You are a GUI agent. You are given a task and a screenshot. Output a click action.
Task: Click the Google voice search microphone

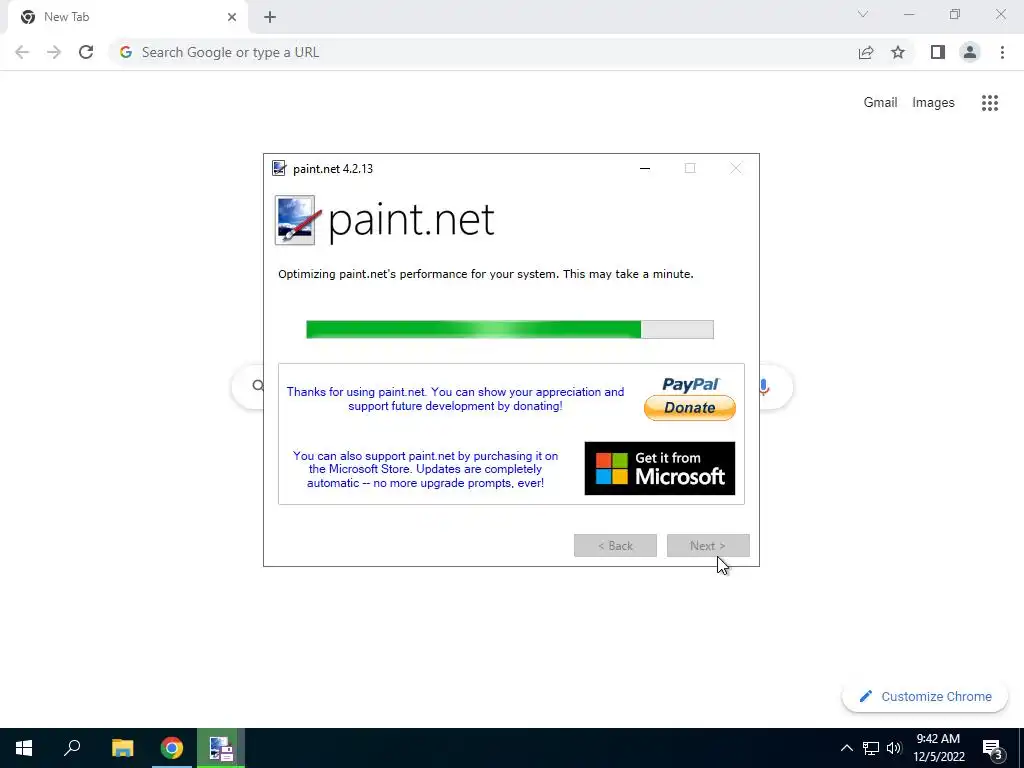pyautogui.click(x=763, y=387)
